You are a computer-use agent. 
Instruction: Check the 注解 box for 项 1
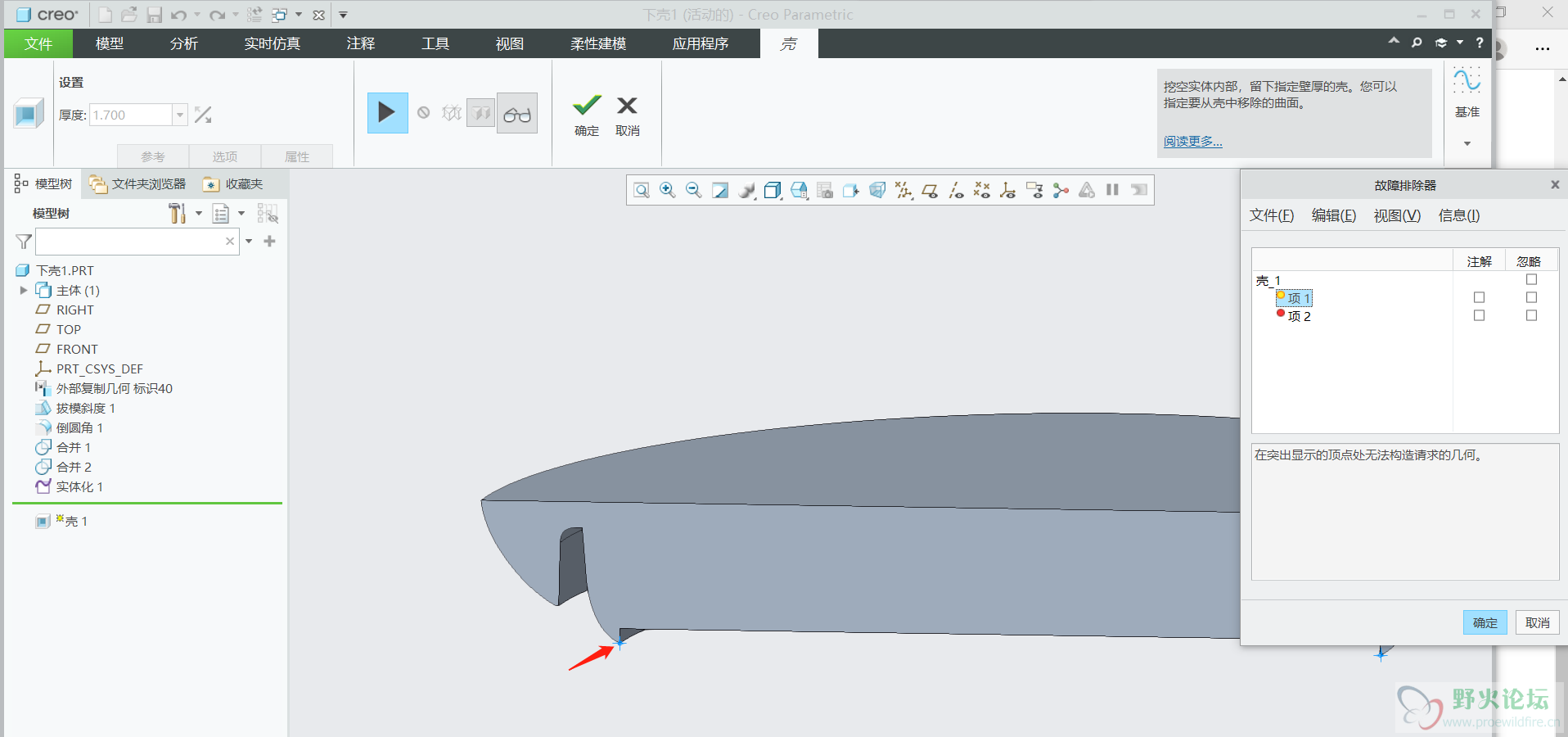point(1479,297)
